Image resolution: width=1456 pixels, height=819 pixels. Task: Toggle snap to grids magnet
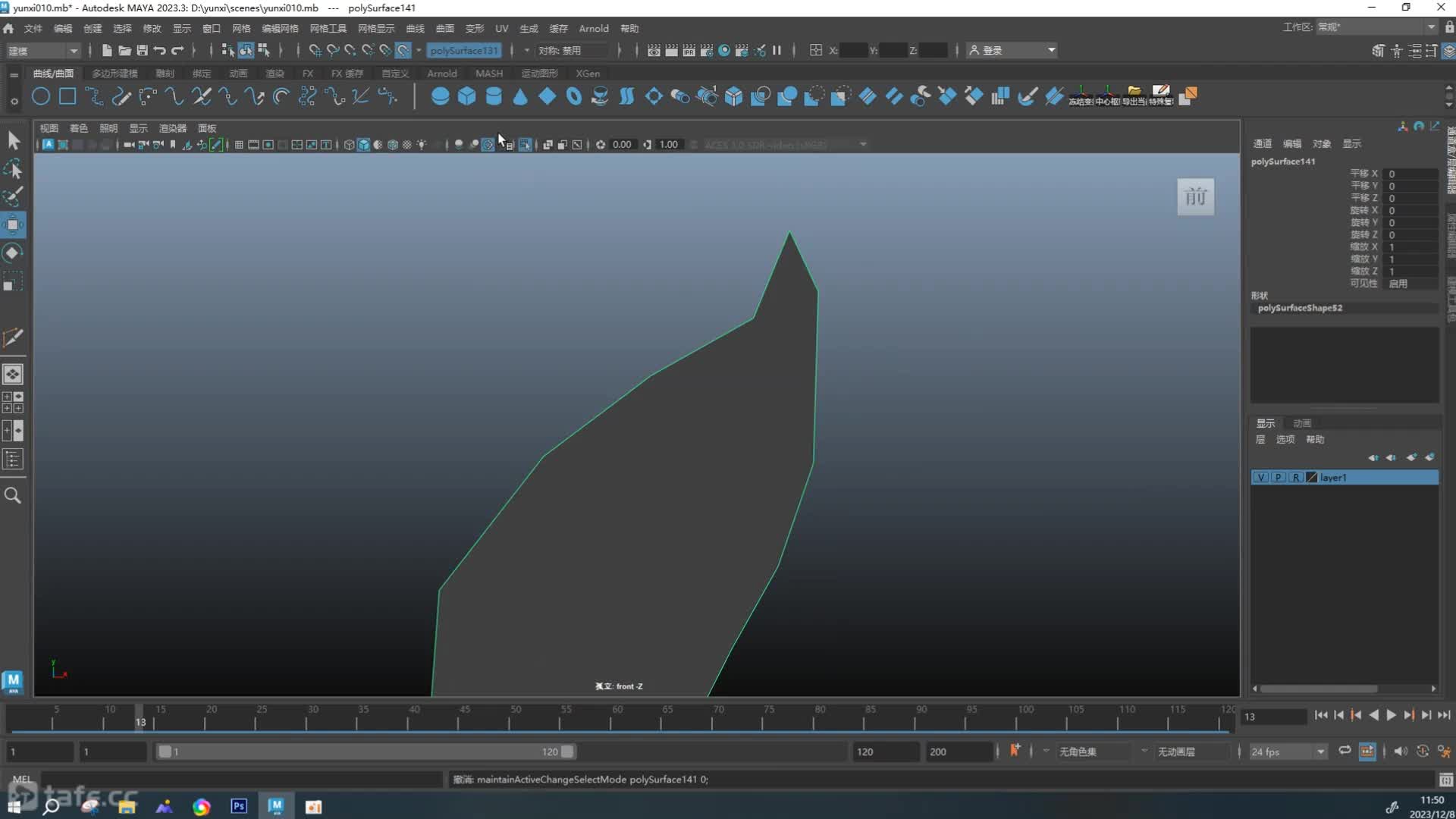click(315, 50)
